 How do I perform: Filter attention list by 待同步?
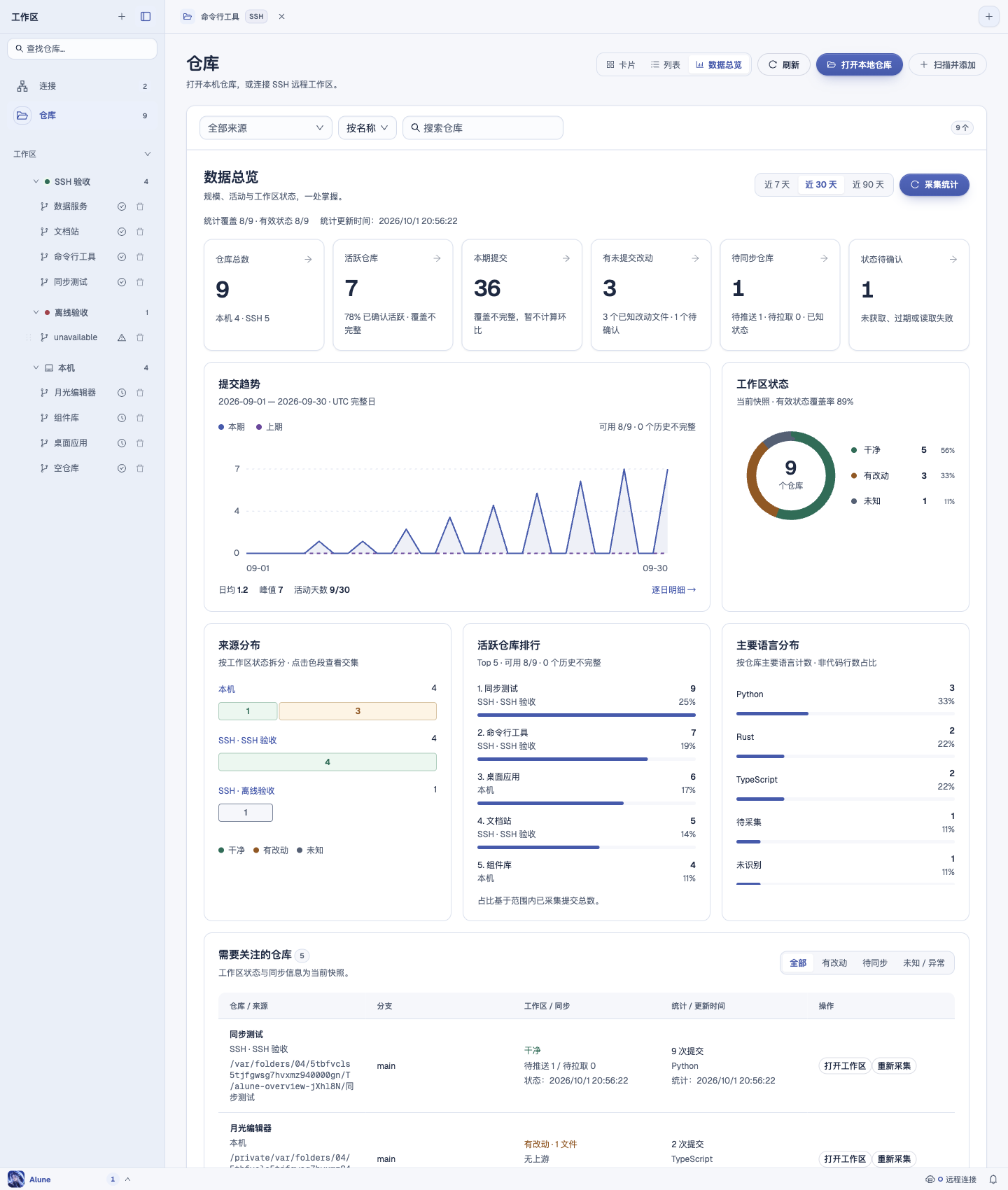[x=875, y=963]
